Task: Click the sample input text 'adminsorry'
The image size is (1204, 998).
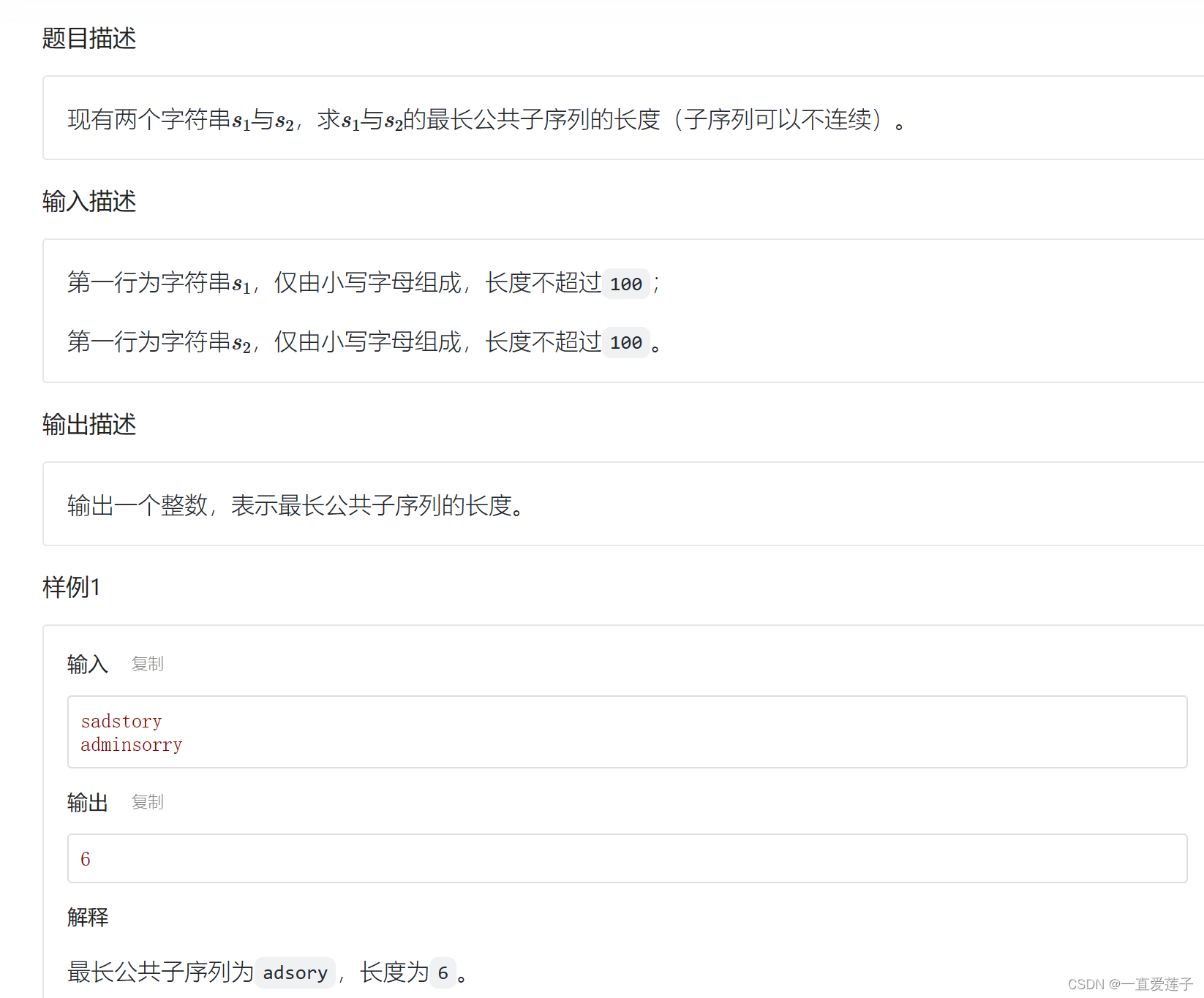Action: pos(132,745)
